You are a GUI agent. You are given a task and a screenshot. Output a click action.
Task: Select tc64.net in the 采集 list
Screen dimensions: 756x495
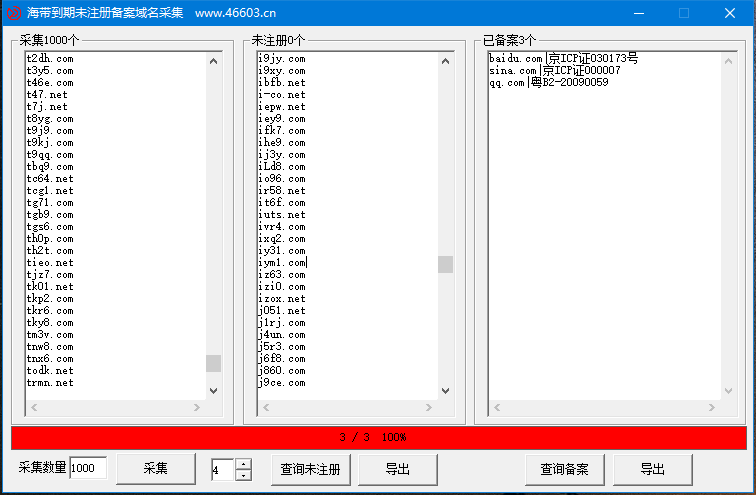(50, 179)
